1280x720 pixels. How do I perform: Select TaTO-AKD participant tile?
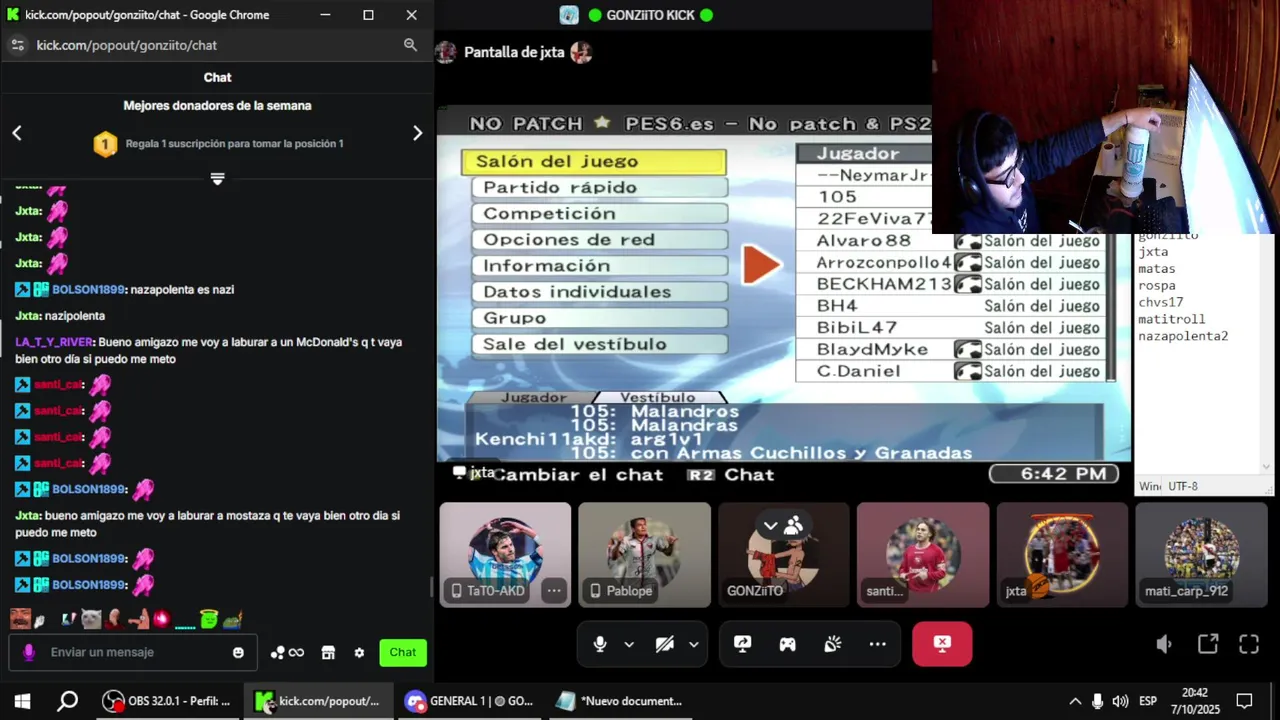tap(505, 554)
